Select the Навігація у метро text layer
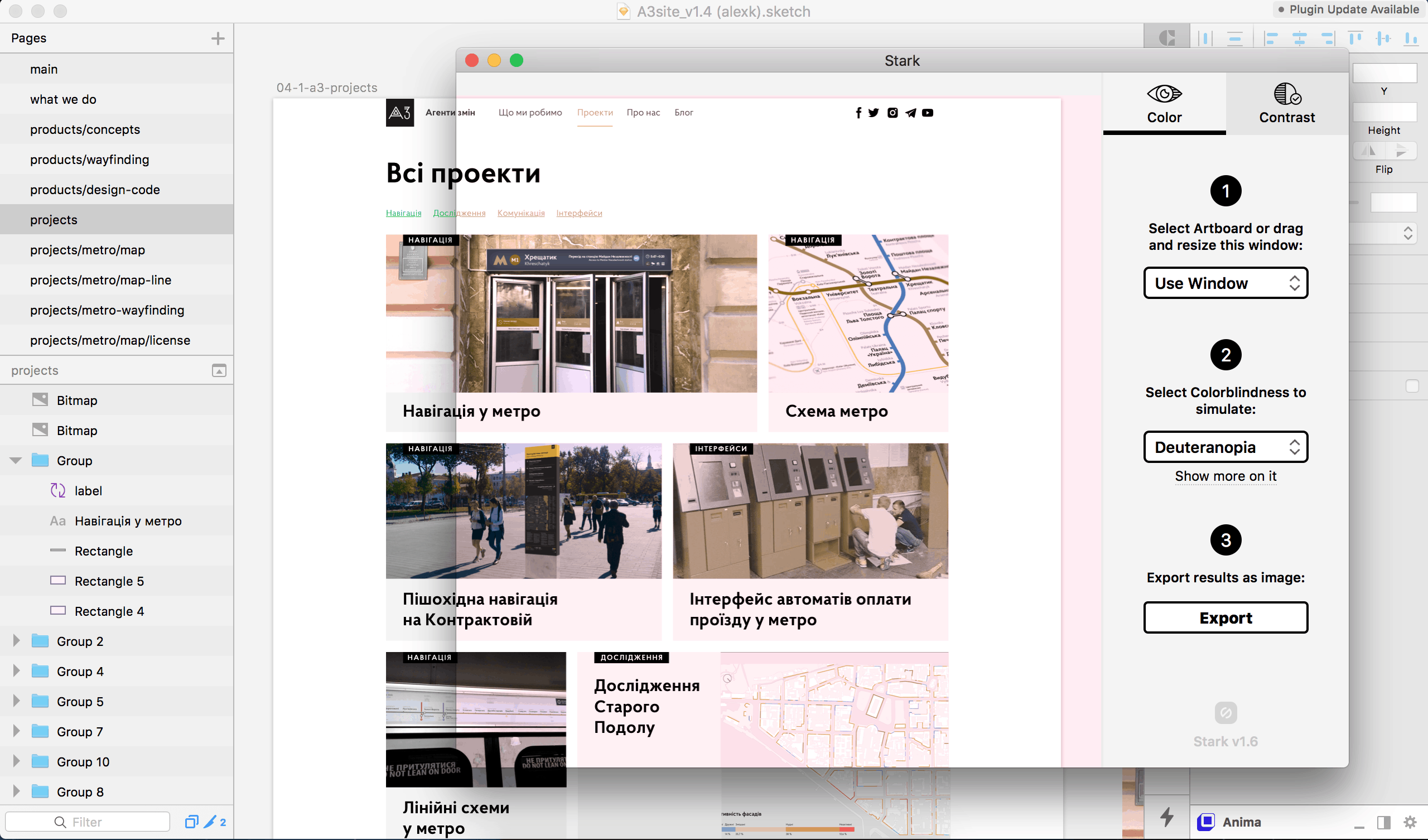This screenshot has width=1428, height=840. point(117,520)
